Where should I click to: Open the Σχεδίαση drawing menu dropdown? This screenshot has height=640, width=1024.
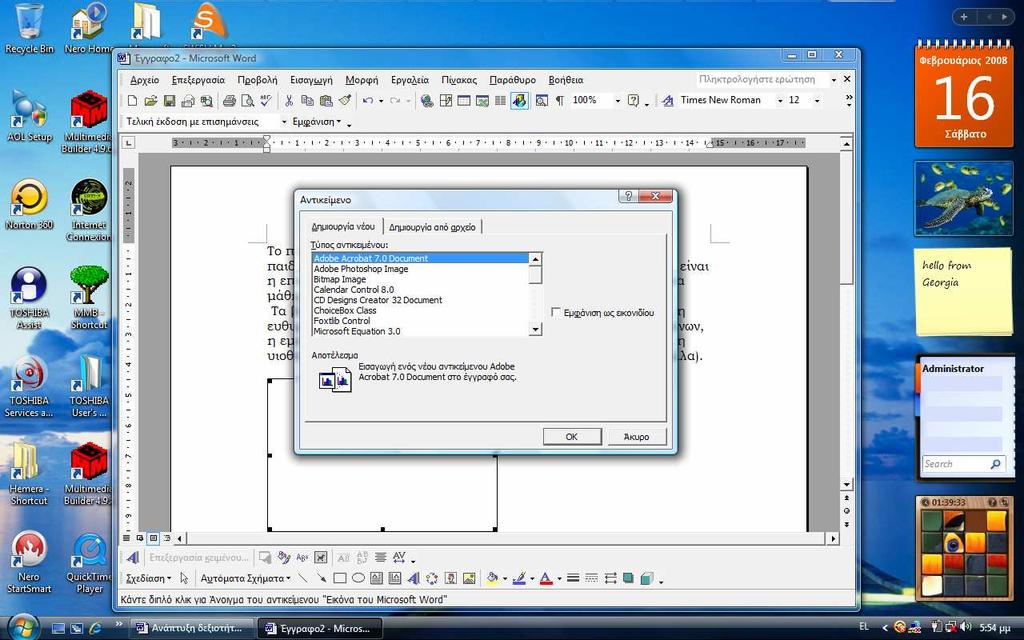tap(148, 578)
